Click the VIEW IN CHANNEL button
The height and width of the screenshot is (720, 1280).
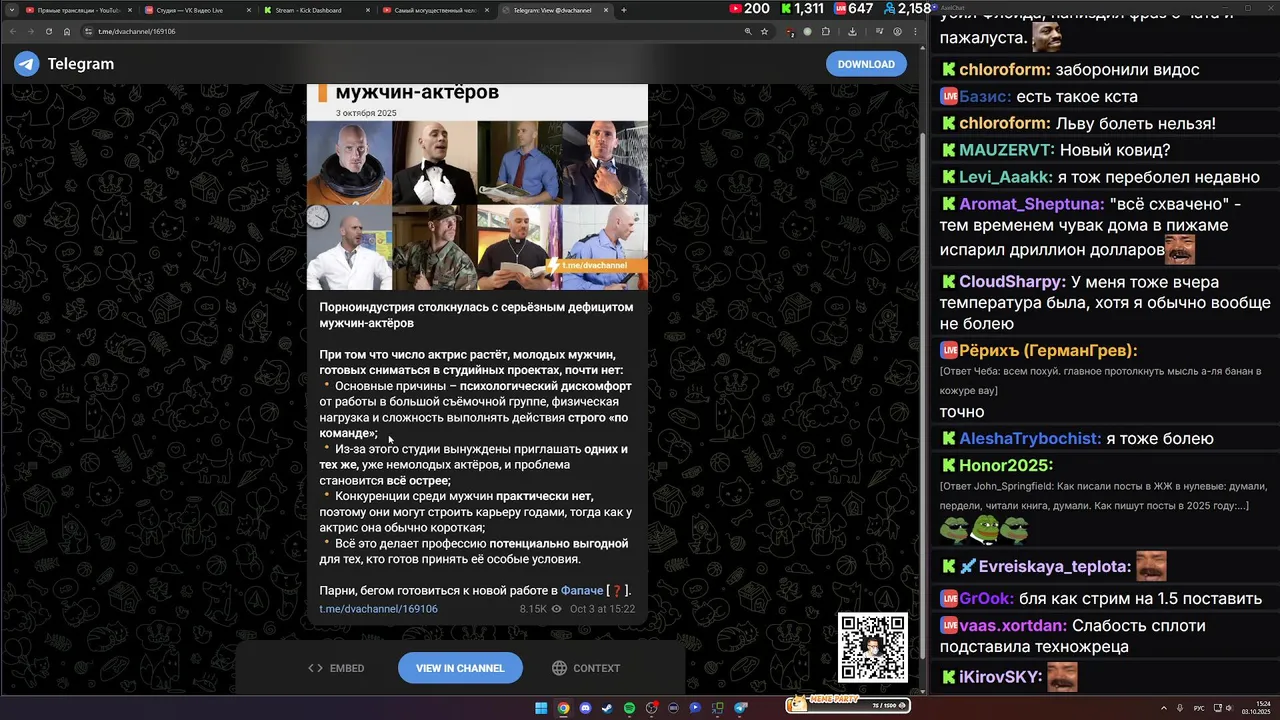pyautogui.click(x=460, y=668)
